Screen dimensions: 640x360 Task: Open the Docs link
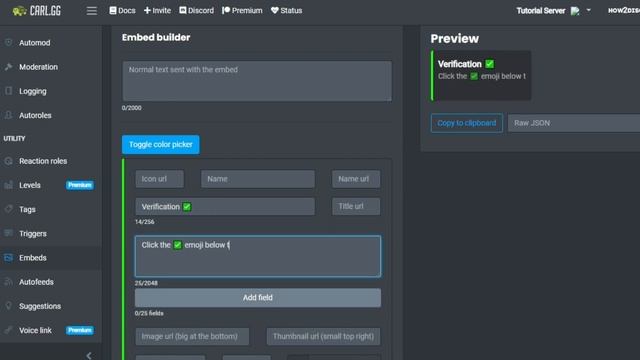click(x=122, y=11)
